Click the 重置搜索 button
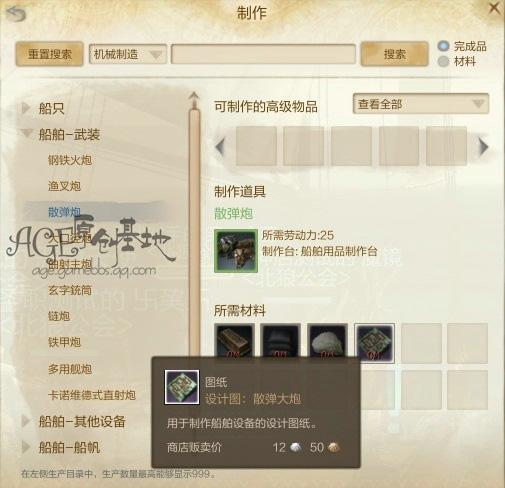 point(49,54)
